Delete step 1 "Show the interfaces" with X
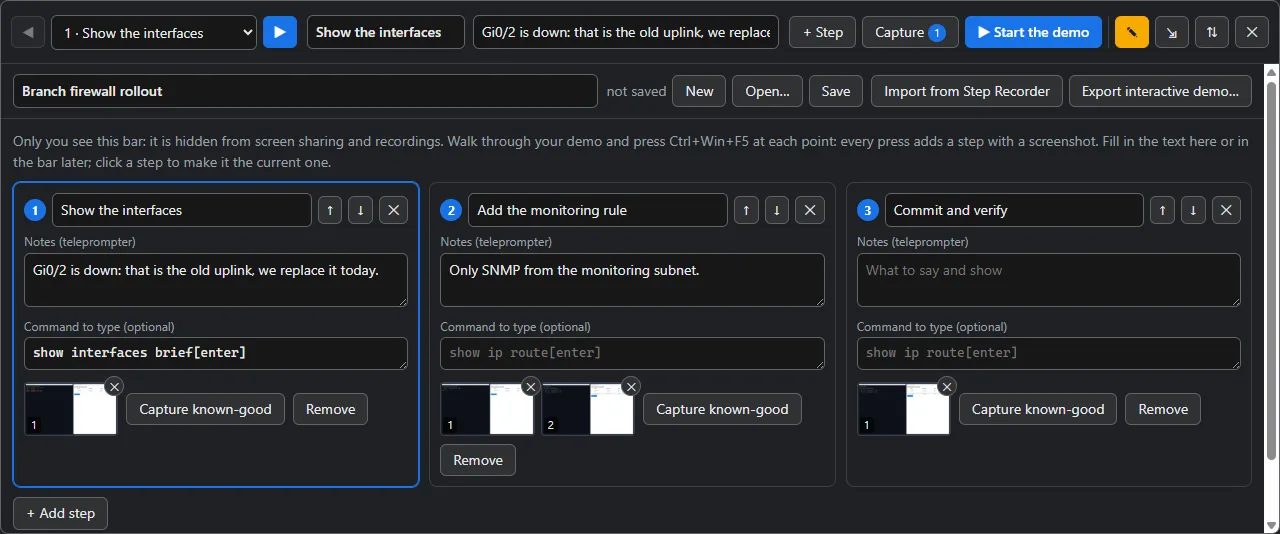This screenshot has height=534, width=1280. 393,210
